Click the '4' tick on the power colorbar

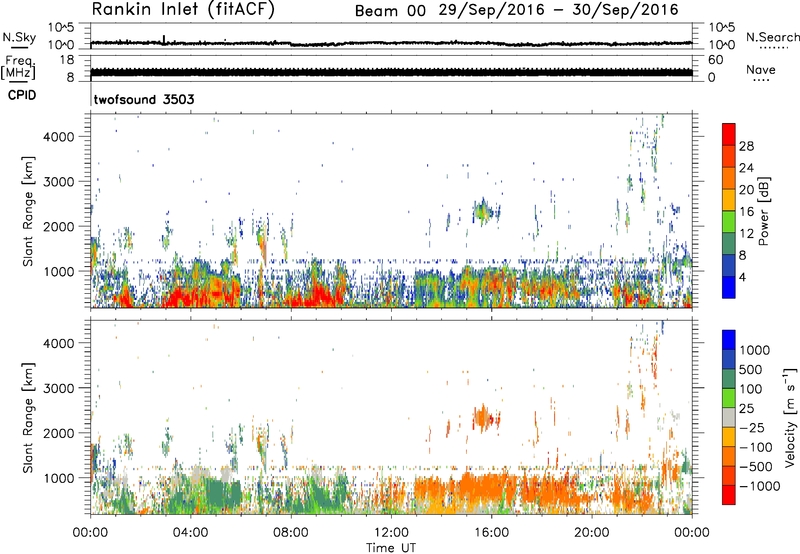(x=742, y=277)
